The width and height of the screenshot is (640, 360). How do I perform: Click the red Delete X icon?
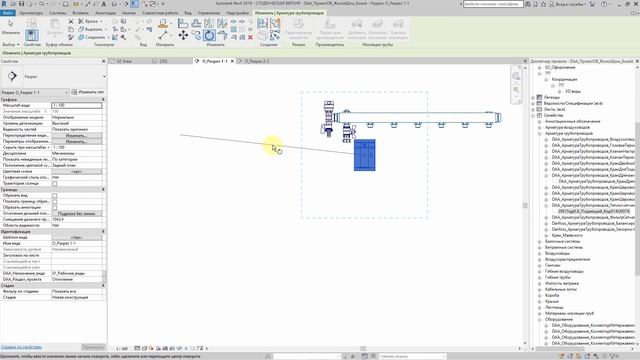(x=250, y=37)
